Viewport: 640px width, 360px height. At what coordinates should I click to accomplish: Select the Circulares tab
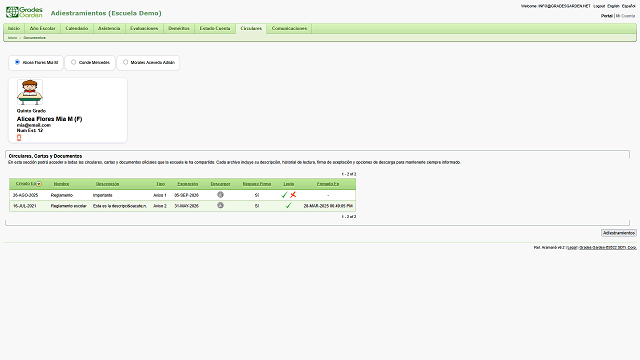click(x=251, y=28)
